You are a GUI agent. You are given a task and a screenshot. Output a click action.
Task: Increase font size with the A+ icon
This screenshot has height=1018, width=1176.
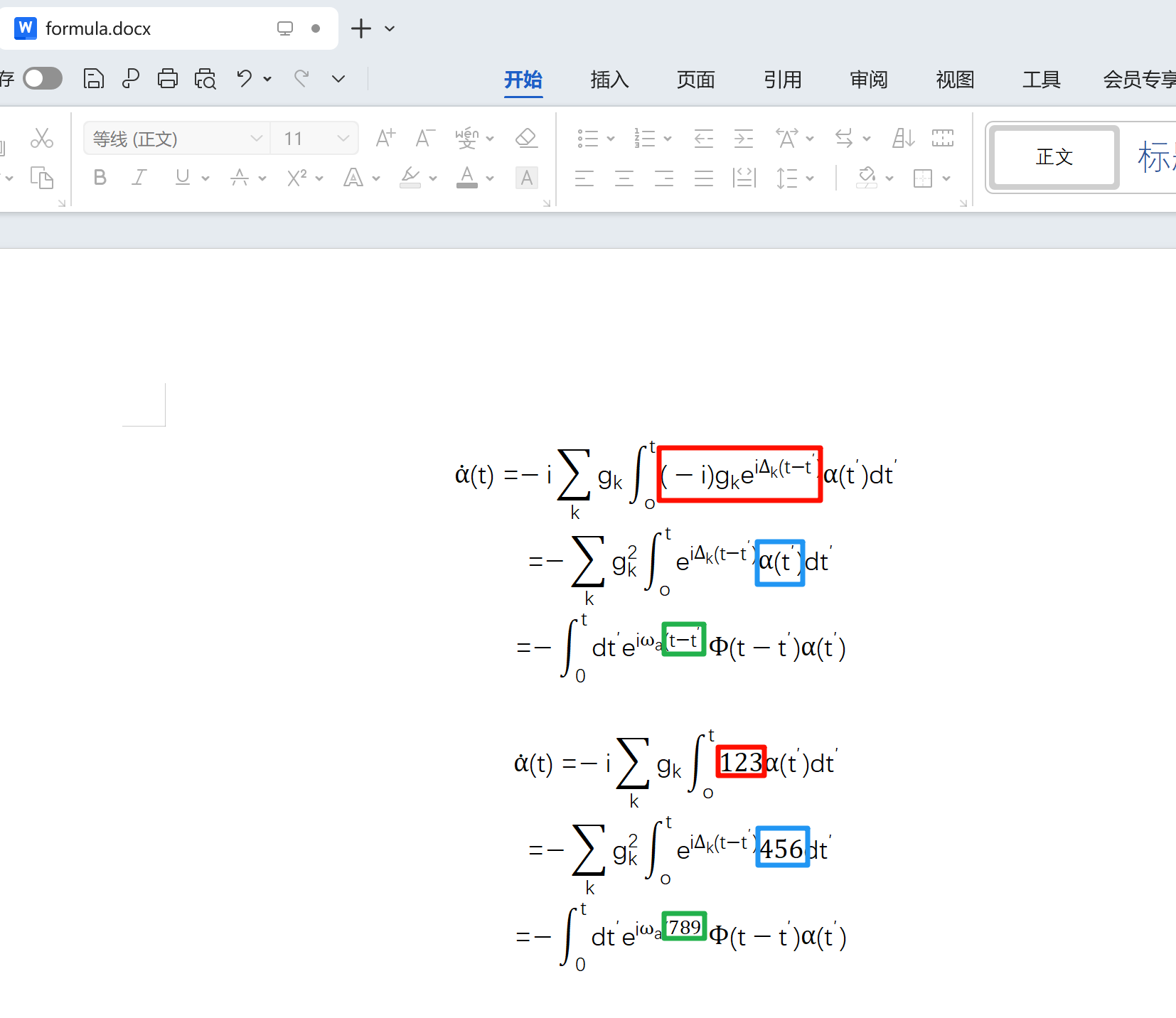coord(384,138)
